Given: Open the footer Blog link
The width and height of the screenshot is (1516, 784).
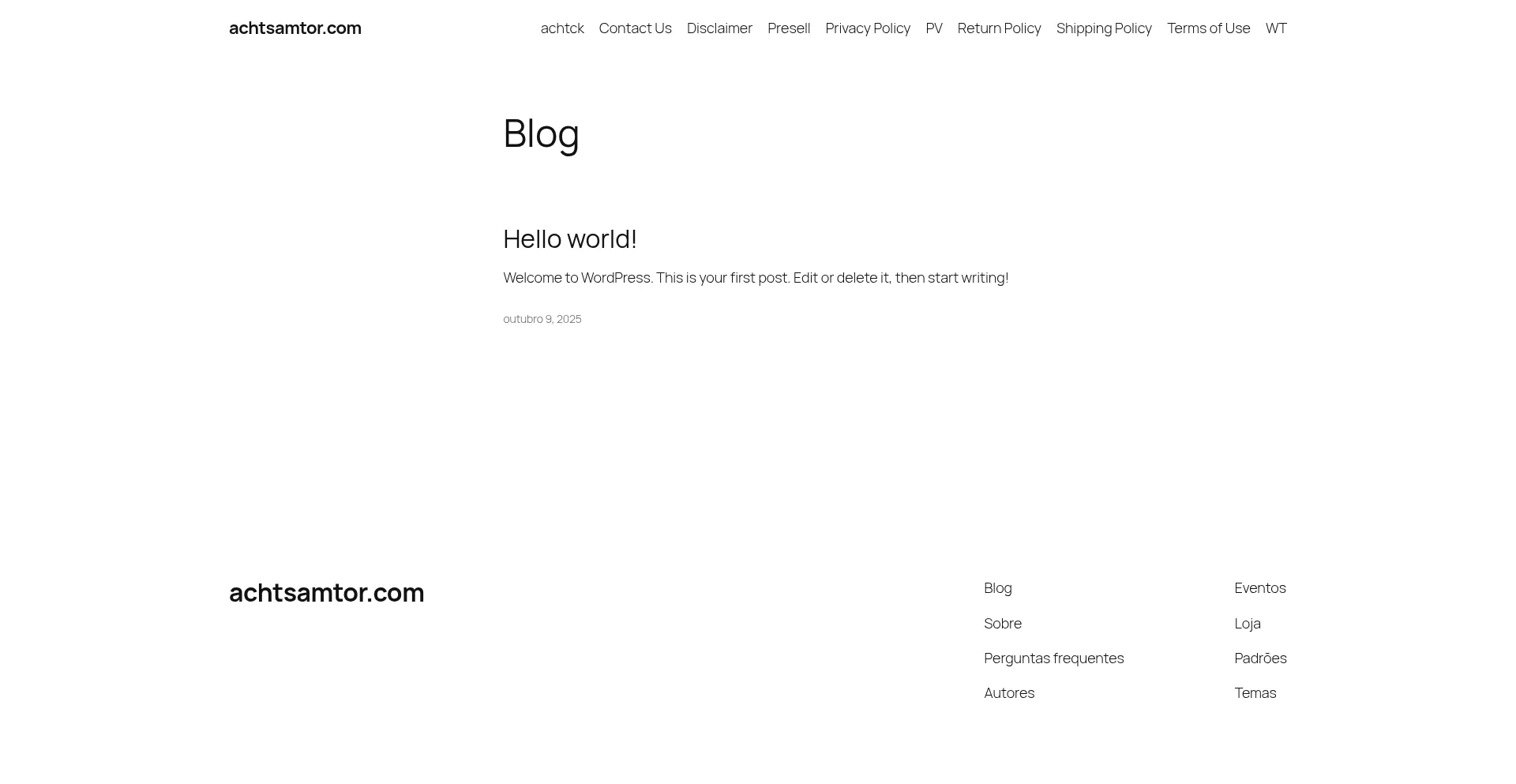Looking at the screenshot, I should 998,588.
